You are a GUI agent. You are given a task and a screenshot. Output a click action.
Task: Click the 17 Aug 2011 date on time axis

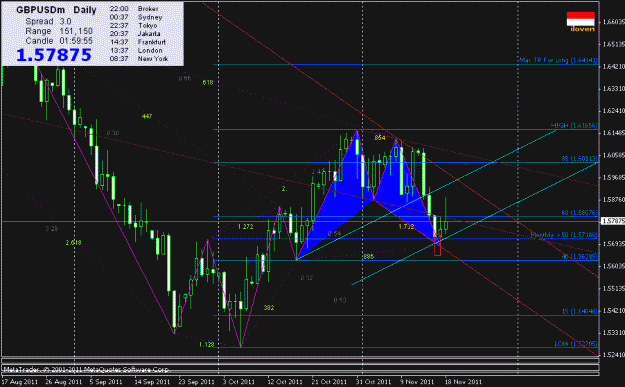(20, 382)
